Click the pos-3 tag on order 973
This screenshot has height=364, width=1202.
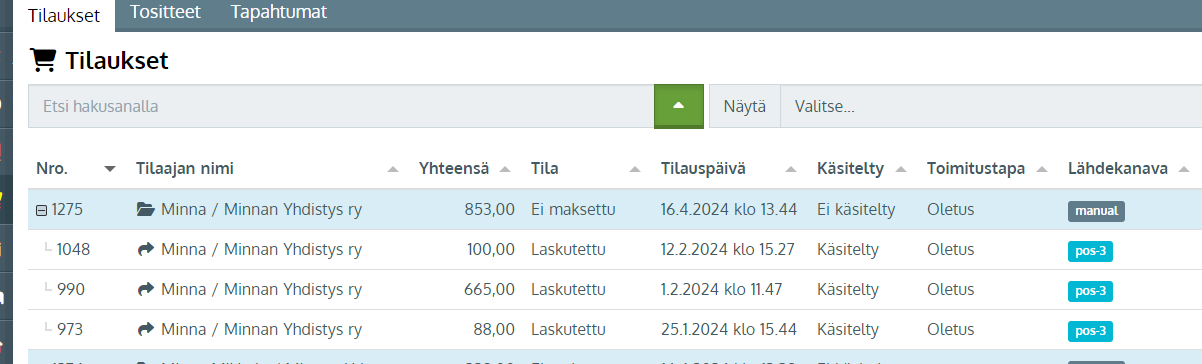(1090, 331)
